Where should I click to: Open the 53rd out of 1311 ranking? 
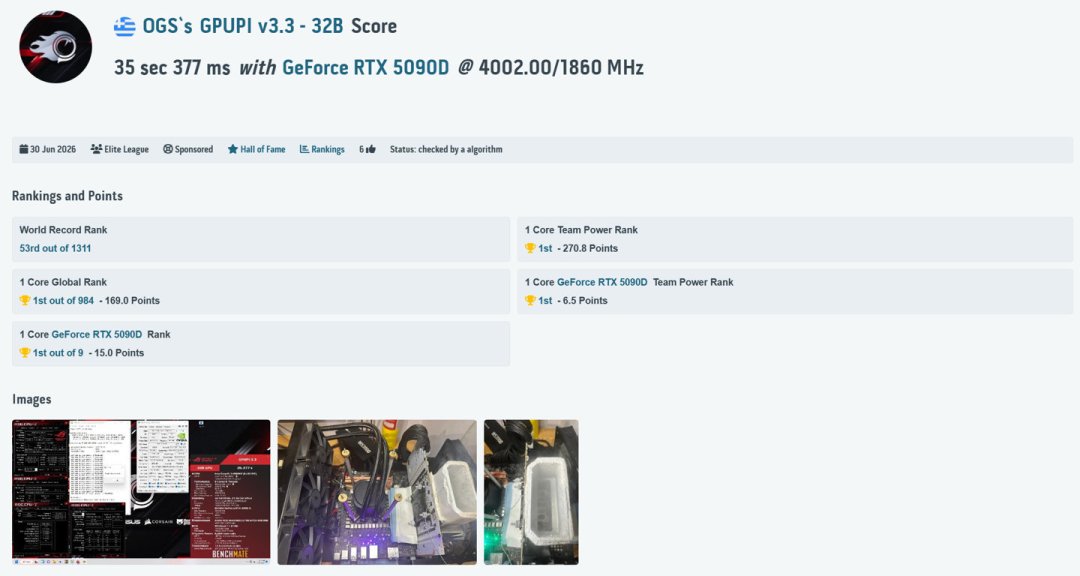(55, 248)
